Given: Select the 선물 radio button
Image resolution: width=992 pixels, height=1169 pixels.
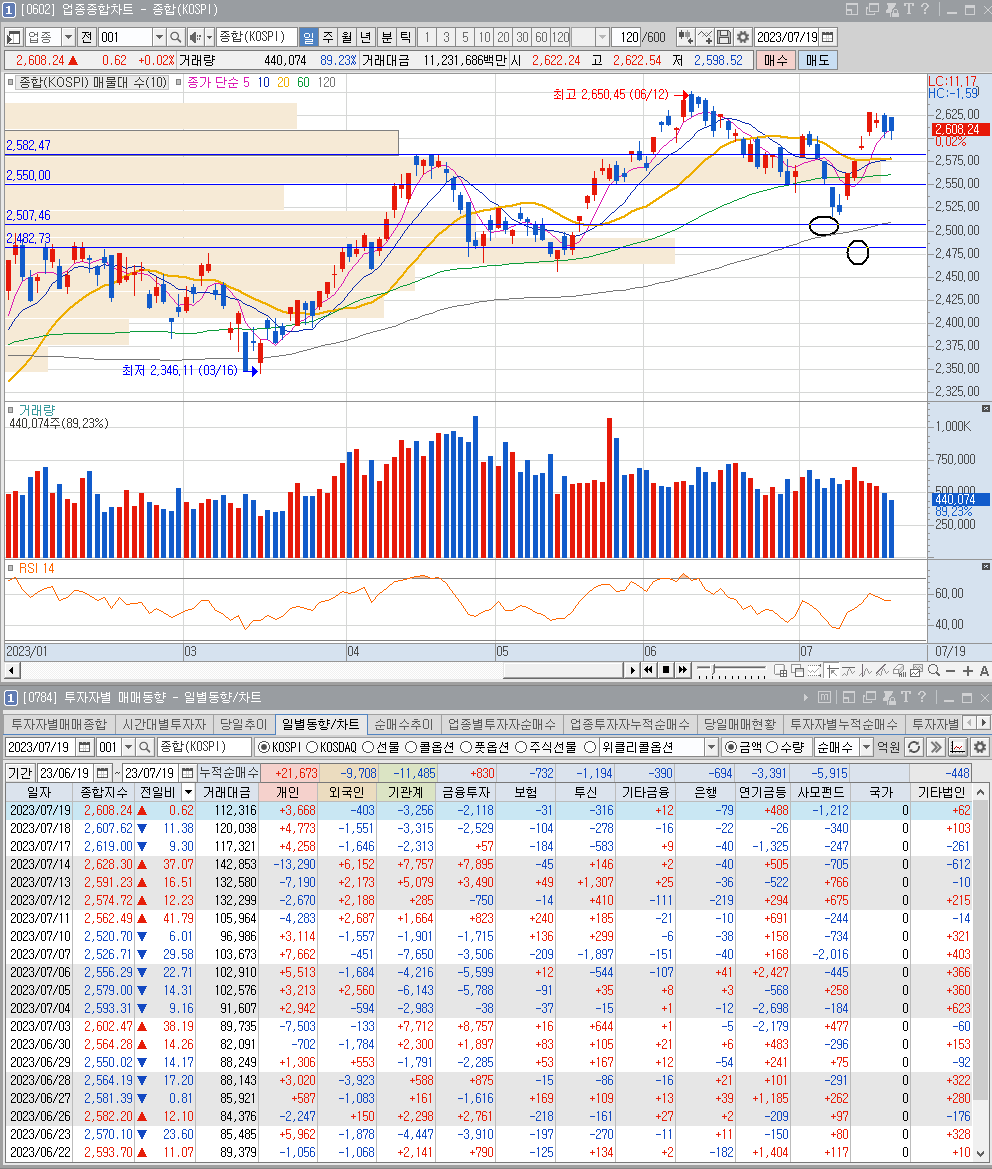Looking at the screenshot, I should (x=367, y=747).
